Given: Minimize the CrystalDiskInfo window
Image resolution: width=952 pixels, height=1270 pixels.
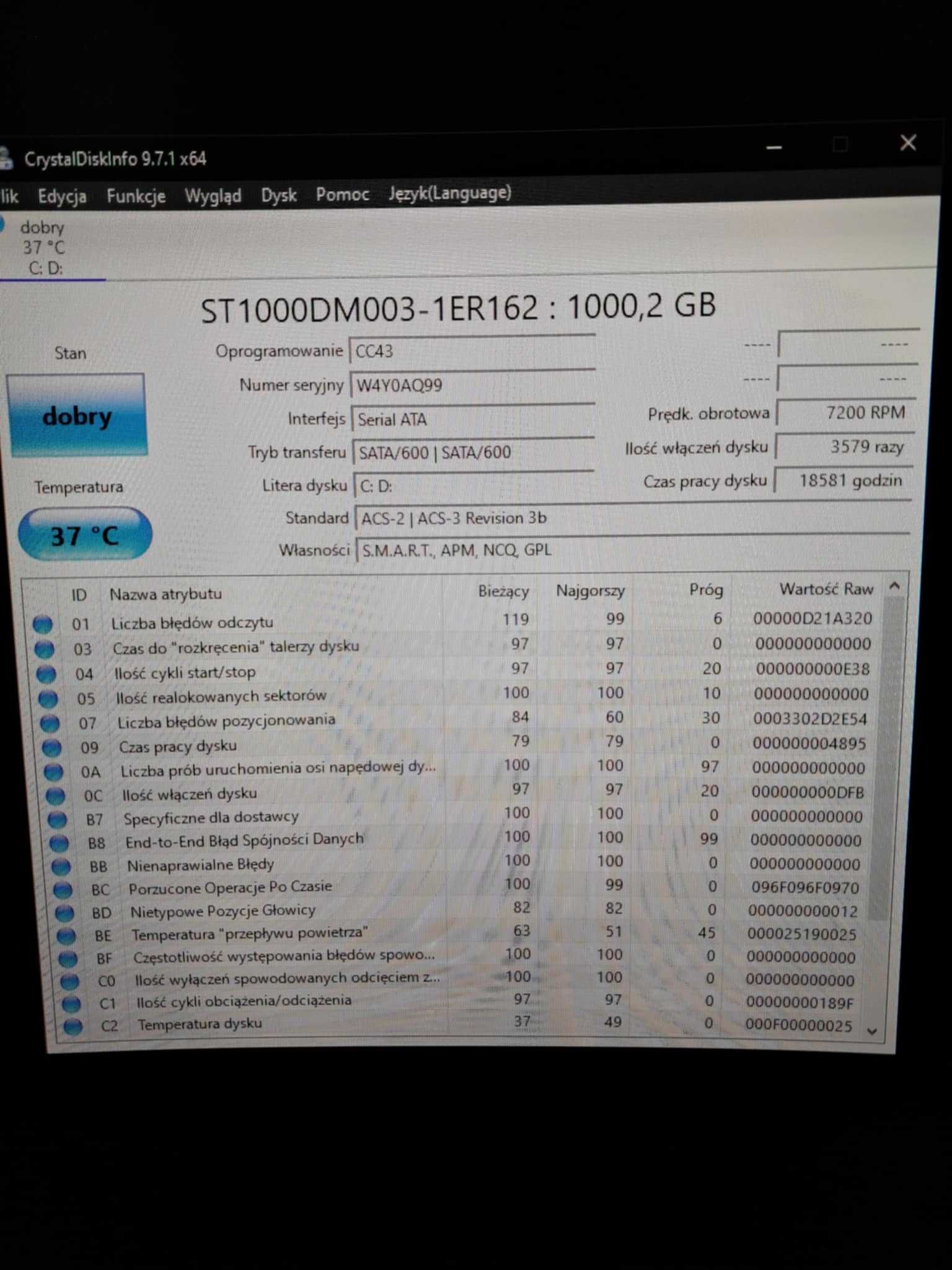Looking at the screenshot, I should [x=774, y=147].
